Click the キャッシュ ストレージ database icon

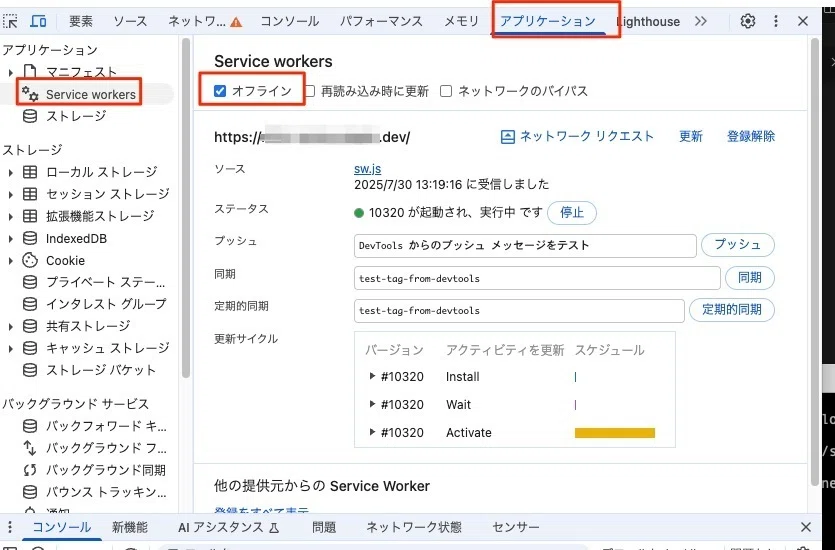click(x=30, y=348)
